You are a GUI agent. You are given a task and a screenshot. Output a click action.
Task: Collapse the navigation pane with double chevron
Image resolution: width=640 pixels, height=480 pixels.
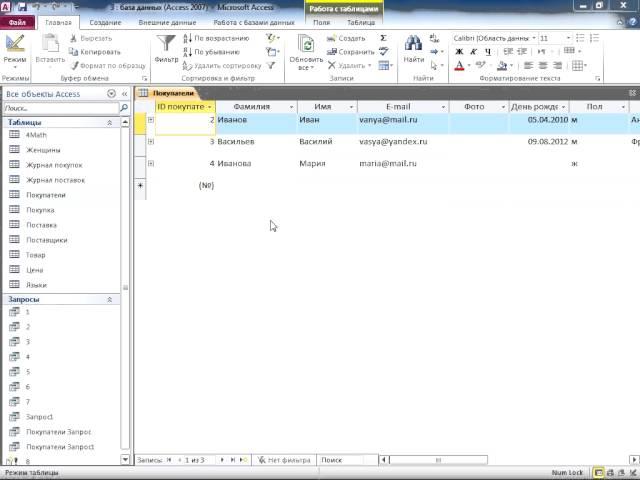tap(124, 93)
